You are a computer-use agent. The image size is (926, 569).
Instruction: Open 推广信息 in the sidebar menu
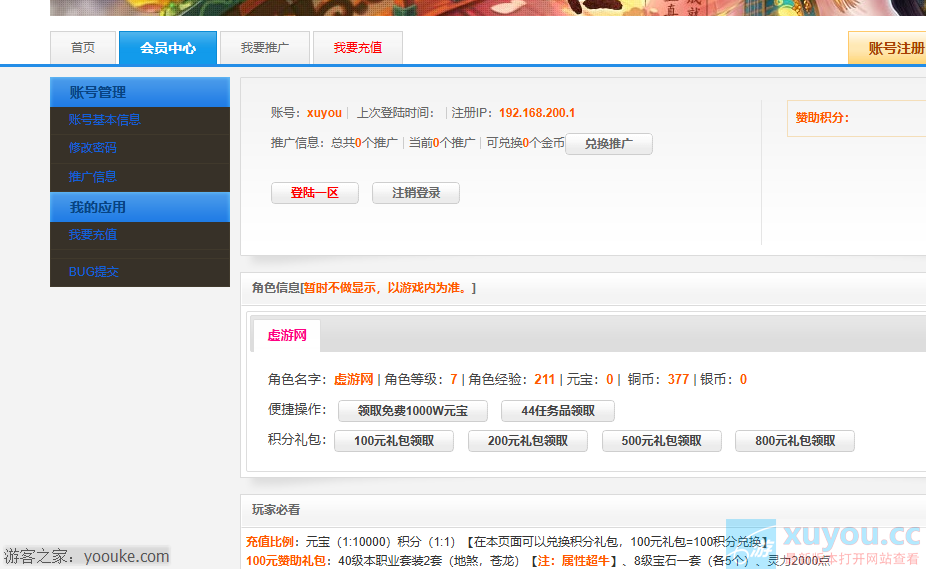click(x=93, y=177)
